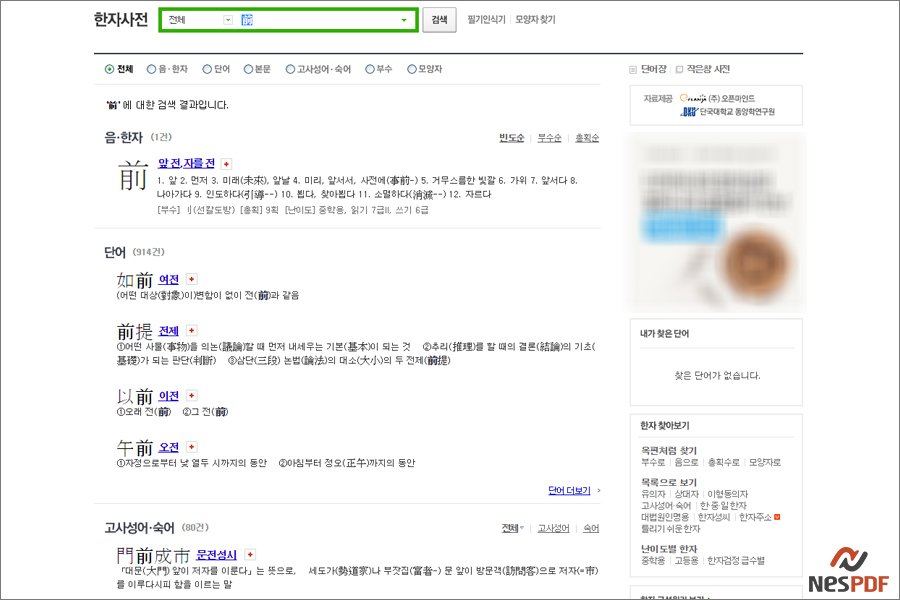Viewport: 900px width, 600px height.
Task: Click the new badge next to 한자주소
Action: 777,517
